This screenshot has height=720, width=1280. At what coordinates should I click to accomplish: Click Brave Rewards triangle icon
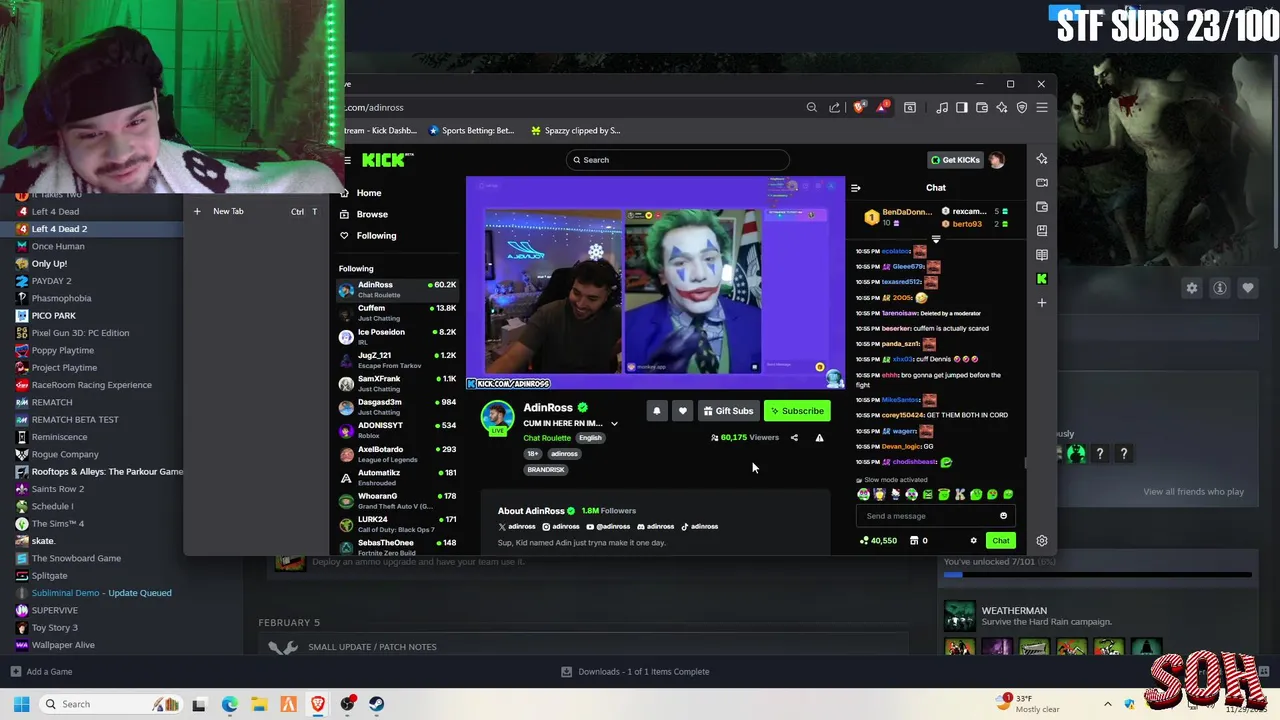[881, 107]
